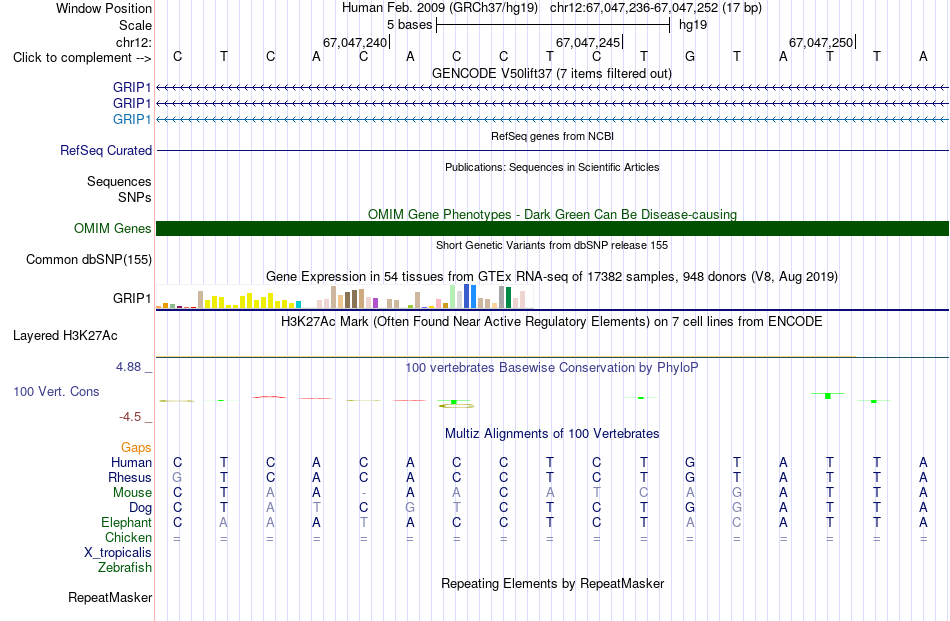This screenshot has width=950, height=621.
Task: Click the RepeatMasker track label
Action: point(110,598)
